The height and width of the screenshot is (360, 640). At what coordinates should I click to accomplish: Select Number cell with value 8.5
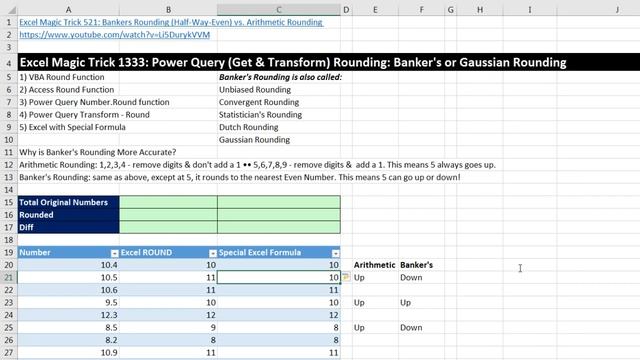tap(69, 328)
